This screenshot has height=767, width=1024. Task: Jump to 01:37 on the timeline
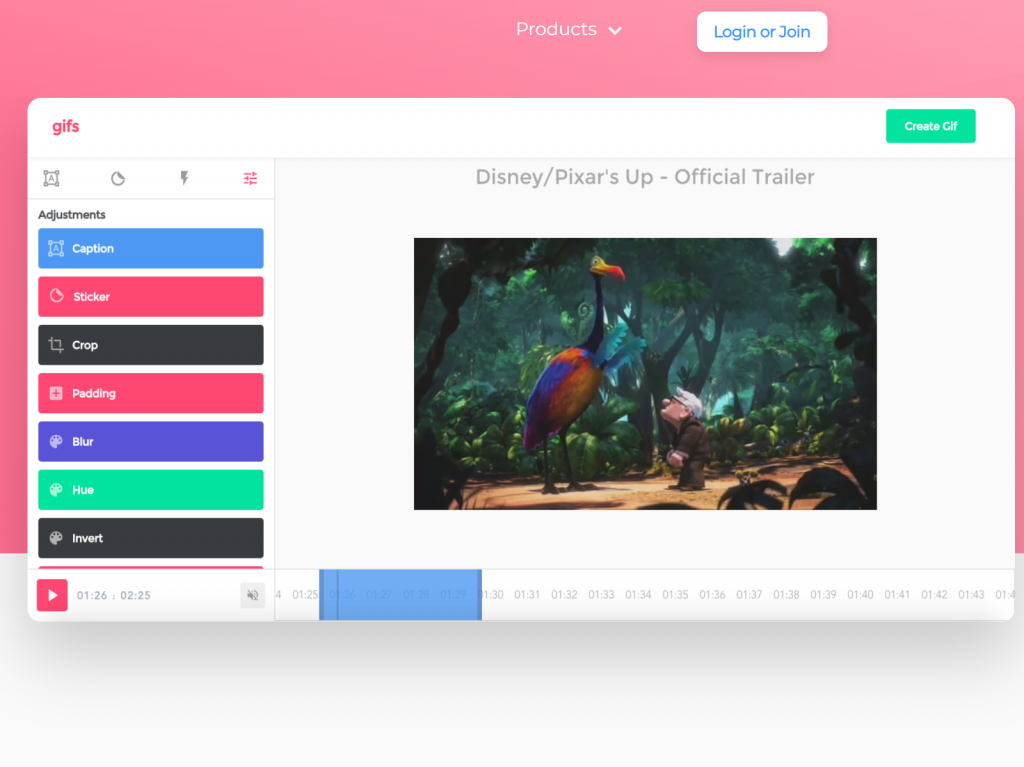(x=749, y=595)
